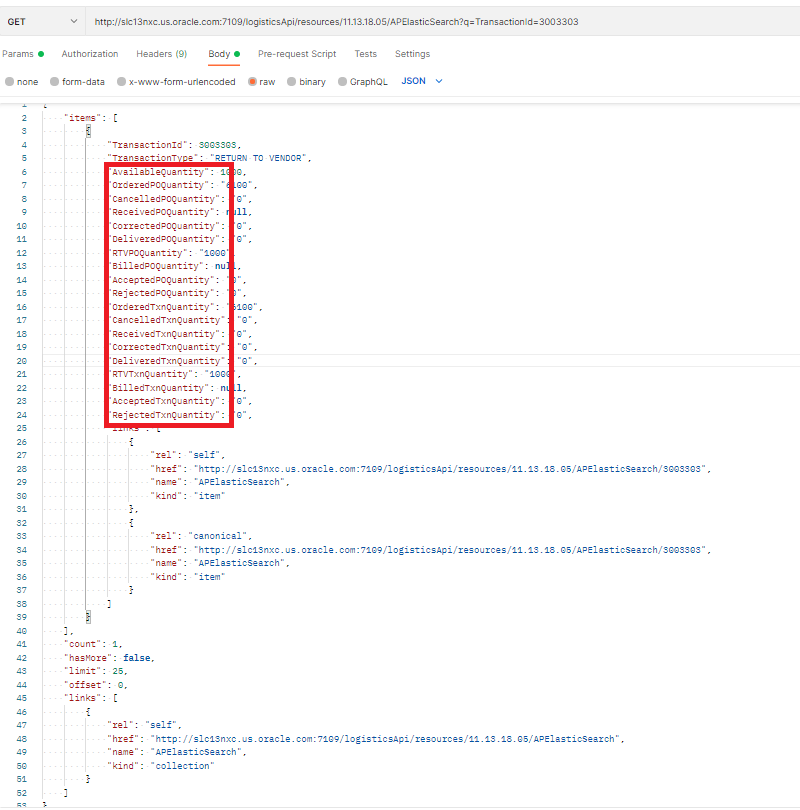Click the "RTVTxnQuantity" key
800x810 pixels.
(x=150, y=374)
